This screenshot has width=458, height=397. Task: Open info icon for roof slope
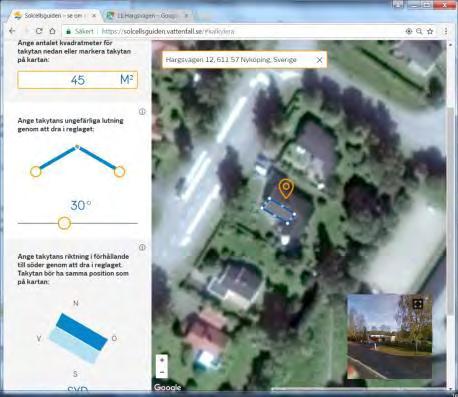coord(142,112)
